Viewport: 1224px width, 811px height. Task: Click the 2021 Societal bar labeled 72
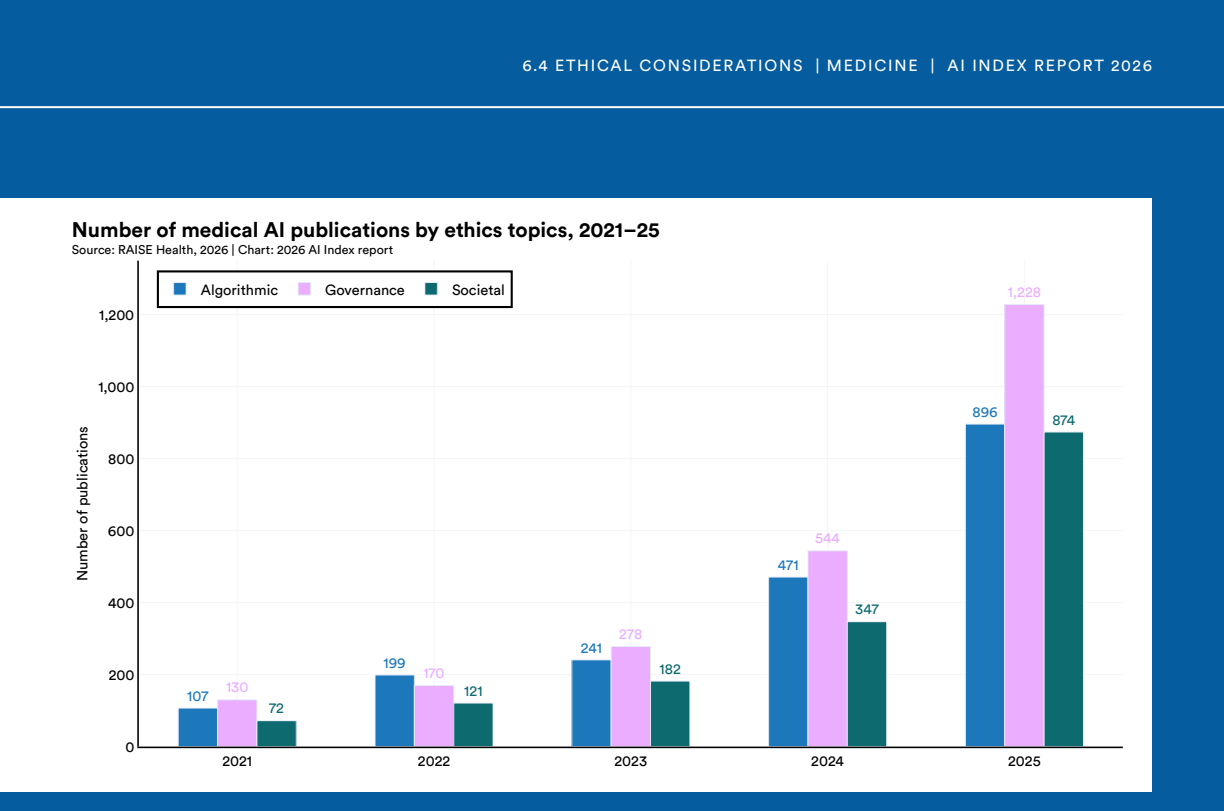tap(276, 734)
